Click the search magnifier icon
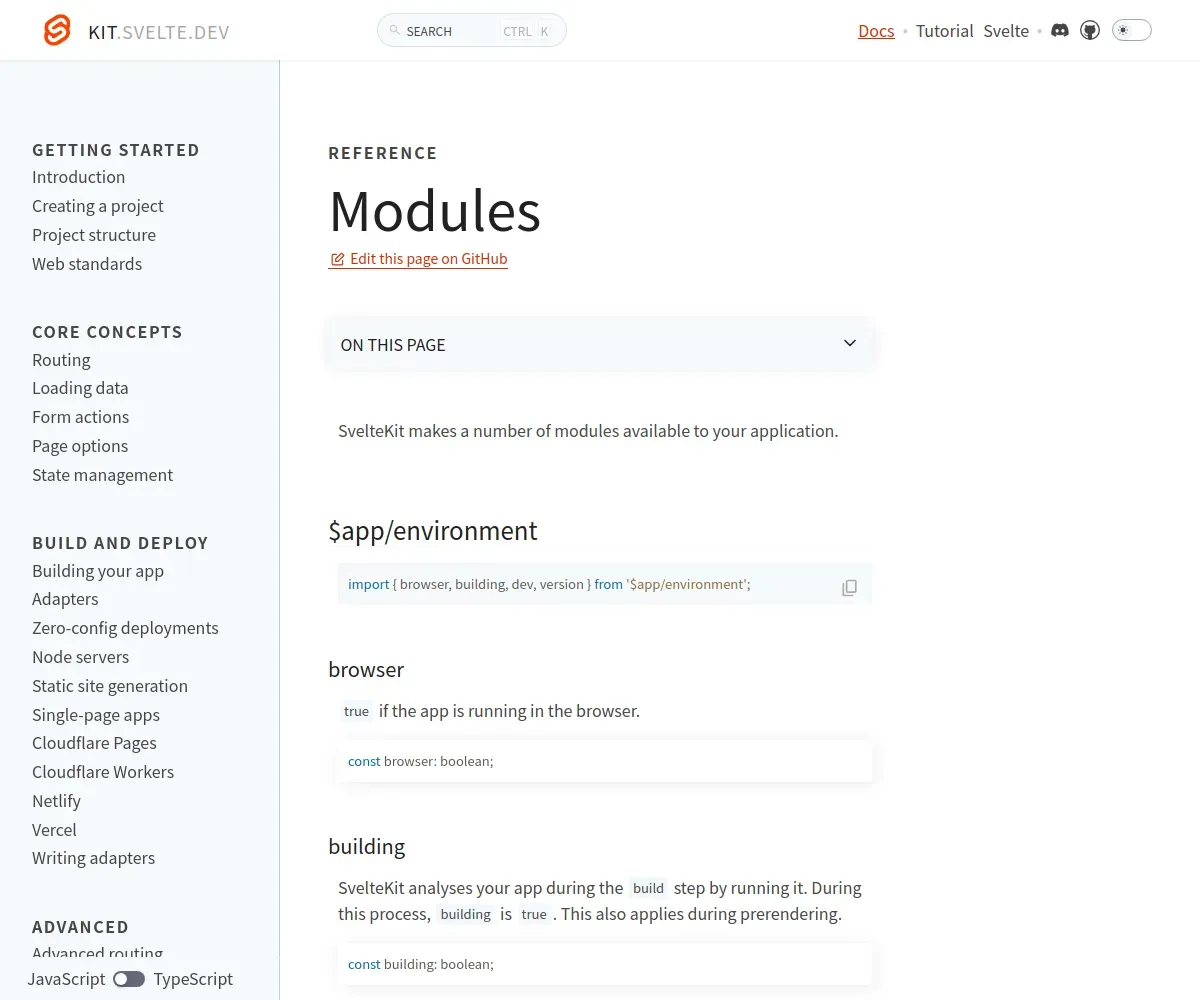The image size is (1200, 1000). (x=395, y=31)
